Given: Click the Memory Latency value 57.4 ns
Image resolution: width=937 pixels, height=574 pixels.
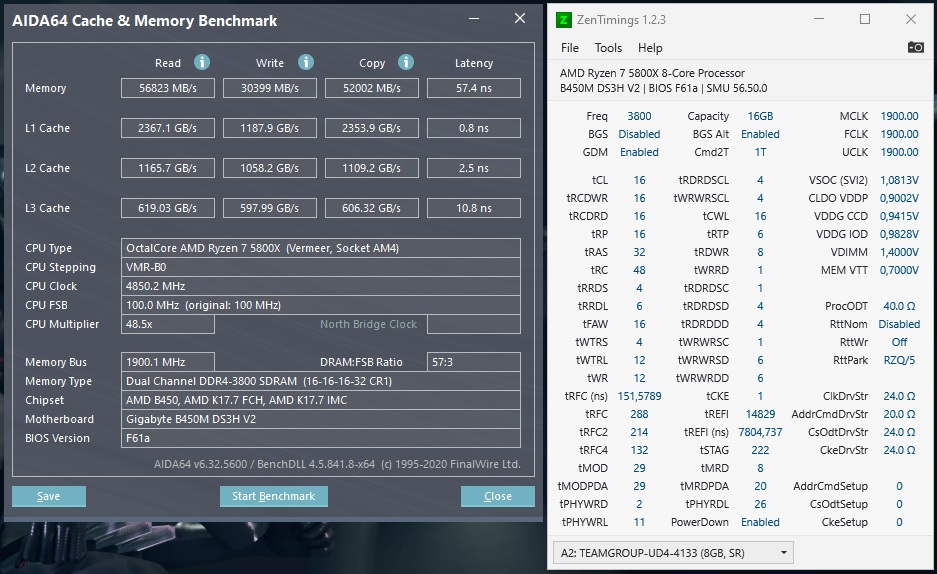Looking at the screenshot, I should 474,88.
